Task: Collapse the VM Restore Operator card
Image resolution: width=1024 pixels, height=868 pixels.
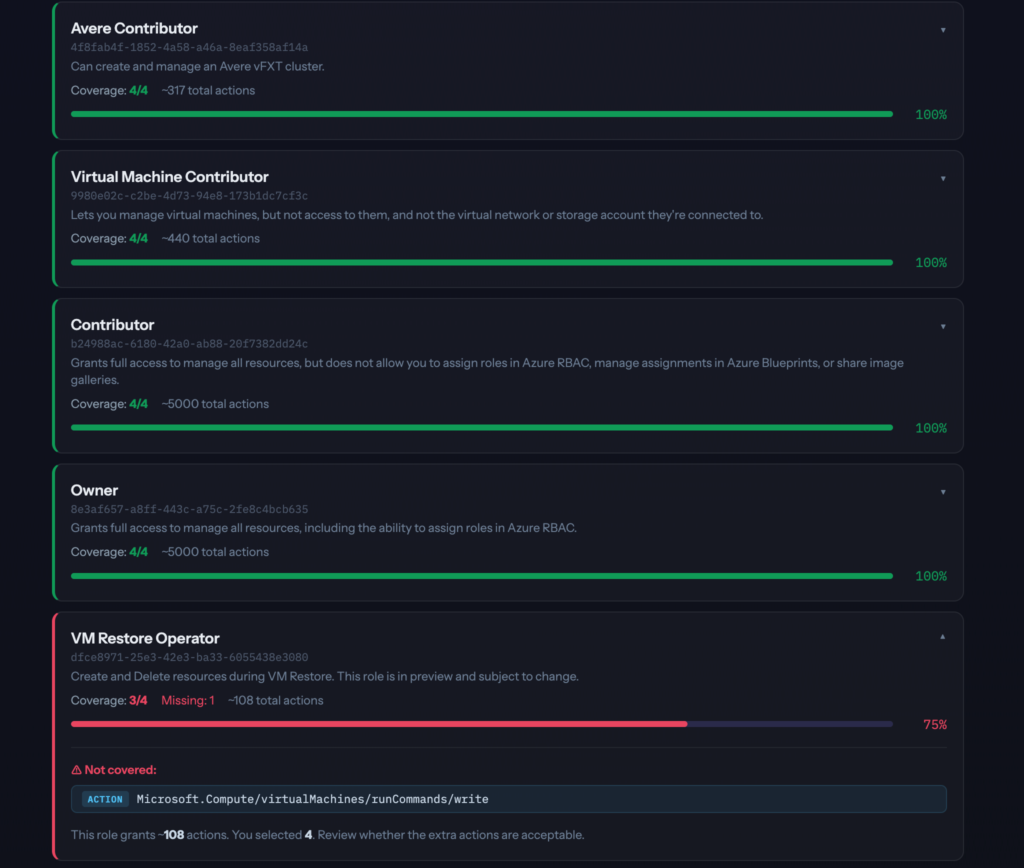Action: coord(942,637)
